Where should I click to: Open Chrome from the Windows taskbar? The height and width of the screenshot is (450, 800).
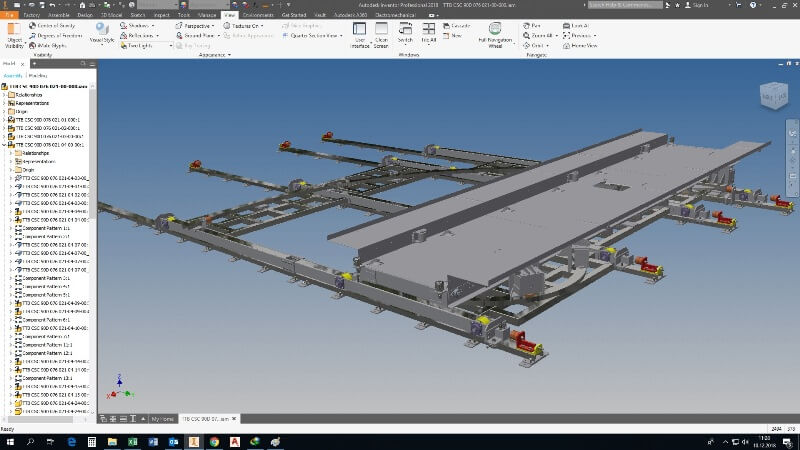point(214,442)
